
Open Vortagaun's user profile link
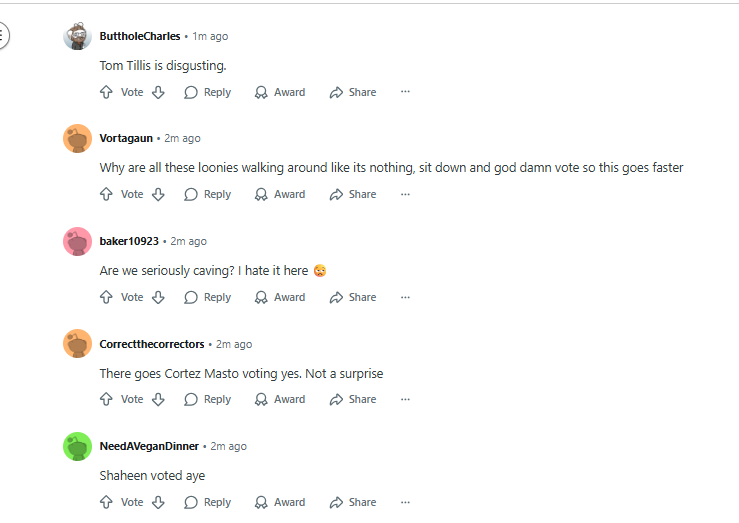click(x=126, y=139)
